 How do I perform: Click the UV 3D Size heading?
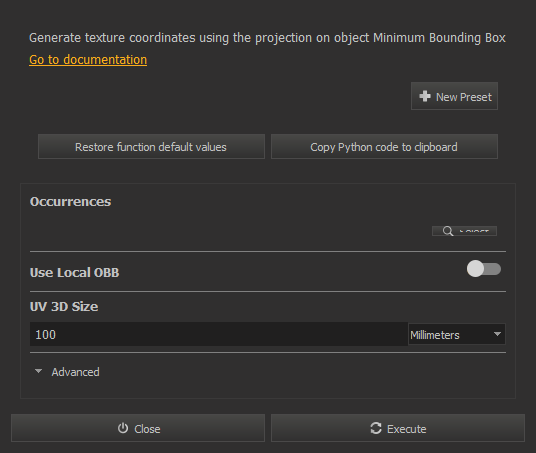point(64,306)
